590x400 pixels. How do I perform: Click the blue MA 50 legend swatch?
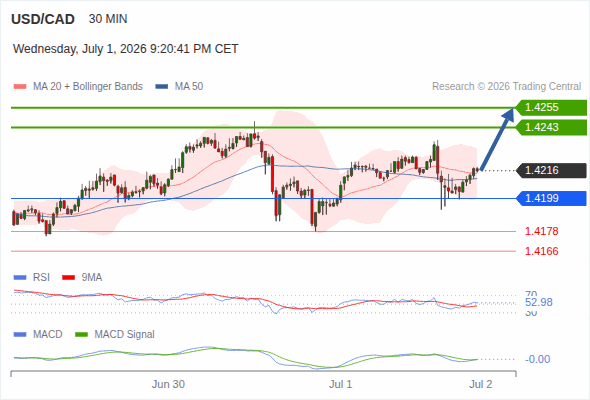(x=162, y=87)
